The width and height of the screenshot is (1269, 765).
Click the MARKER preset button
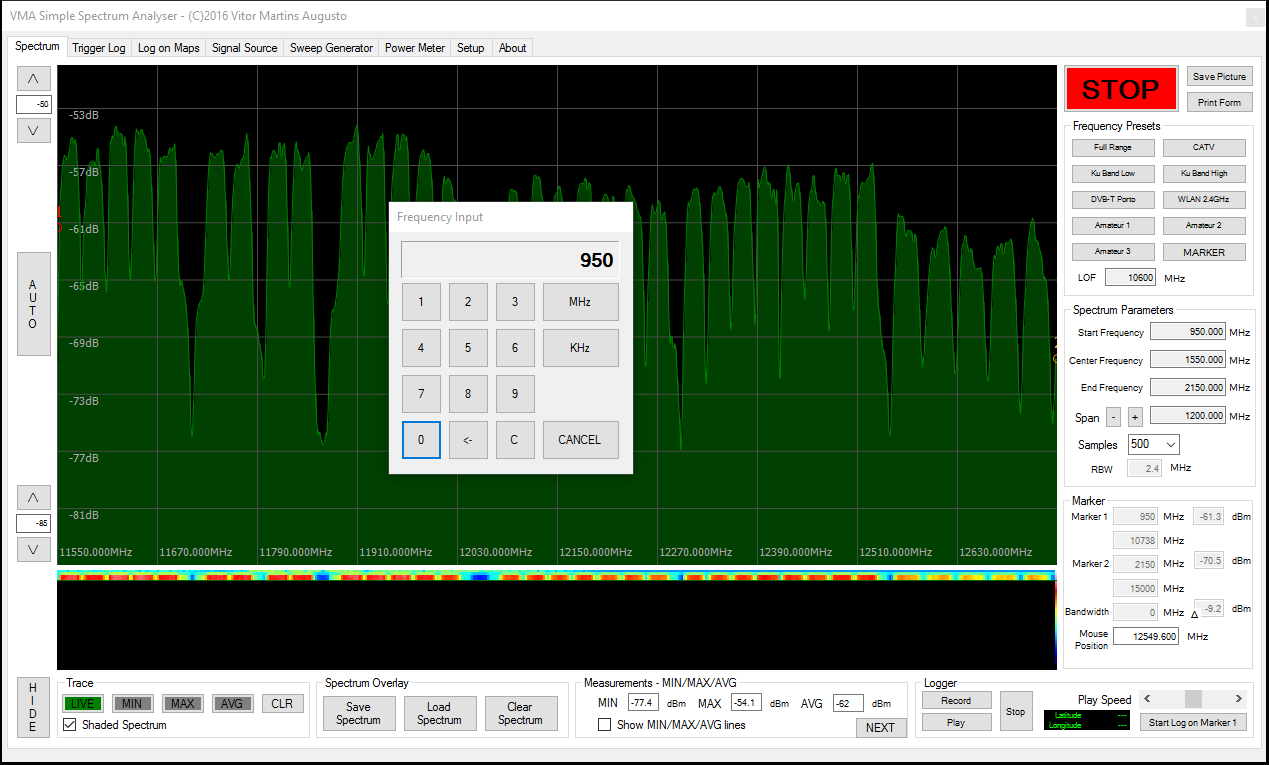[1204, 252]
